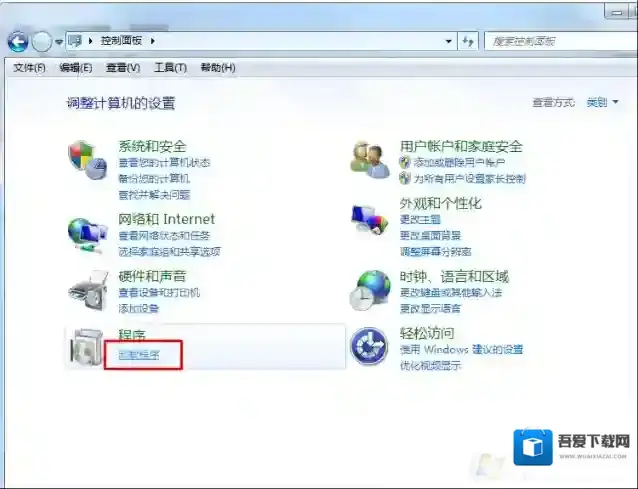Open the 网络和 Internet heading
This screenshot has width=638, height=489.
point(166,219)
